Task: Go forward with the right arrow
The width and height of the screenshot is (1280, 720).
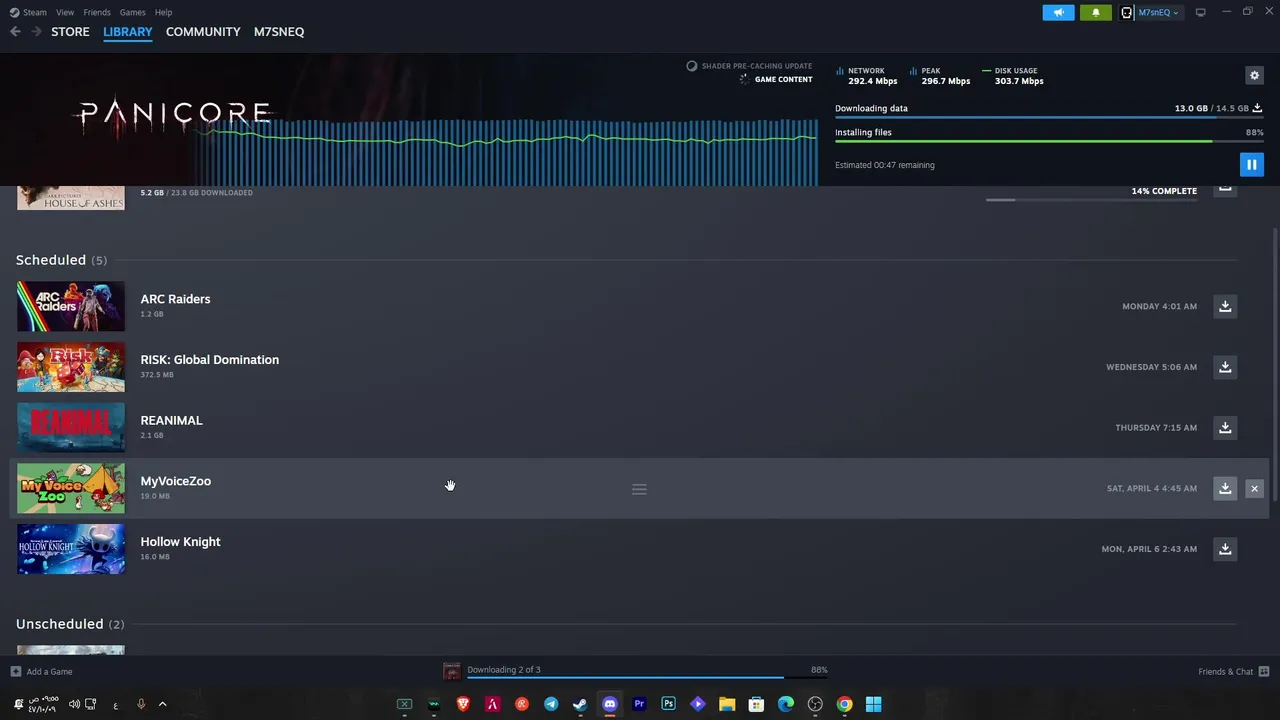Action: click(x=36, y=32)
